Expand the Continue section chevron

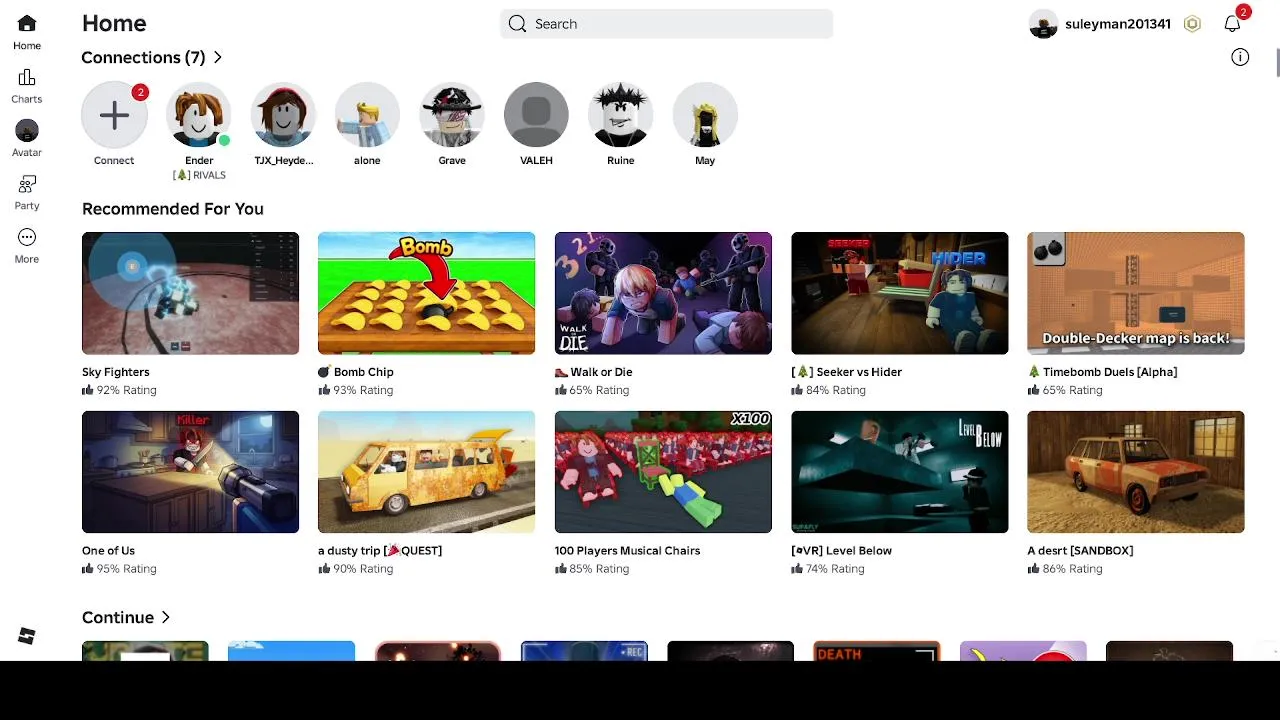tap(165, 617)
